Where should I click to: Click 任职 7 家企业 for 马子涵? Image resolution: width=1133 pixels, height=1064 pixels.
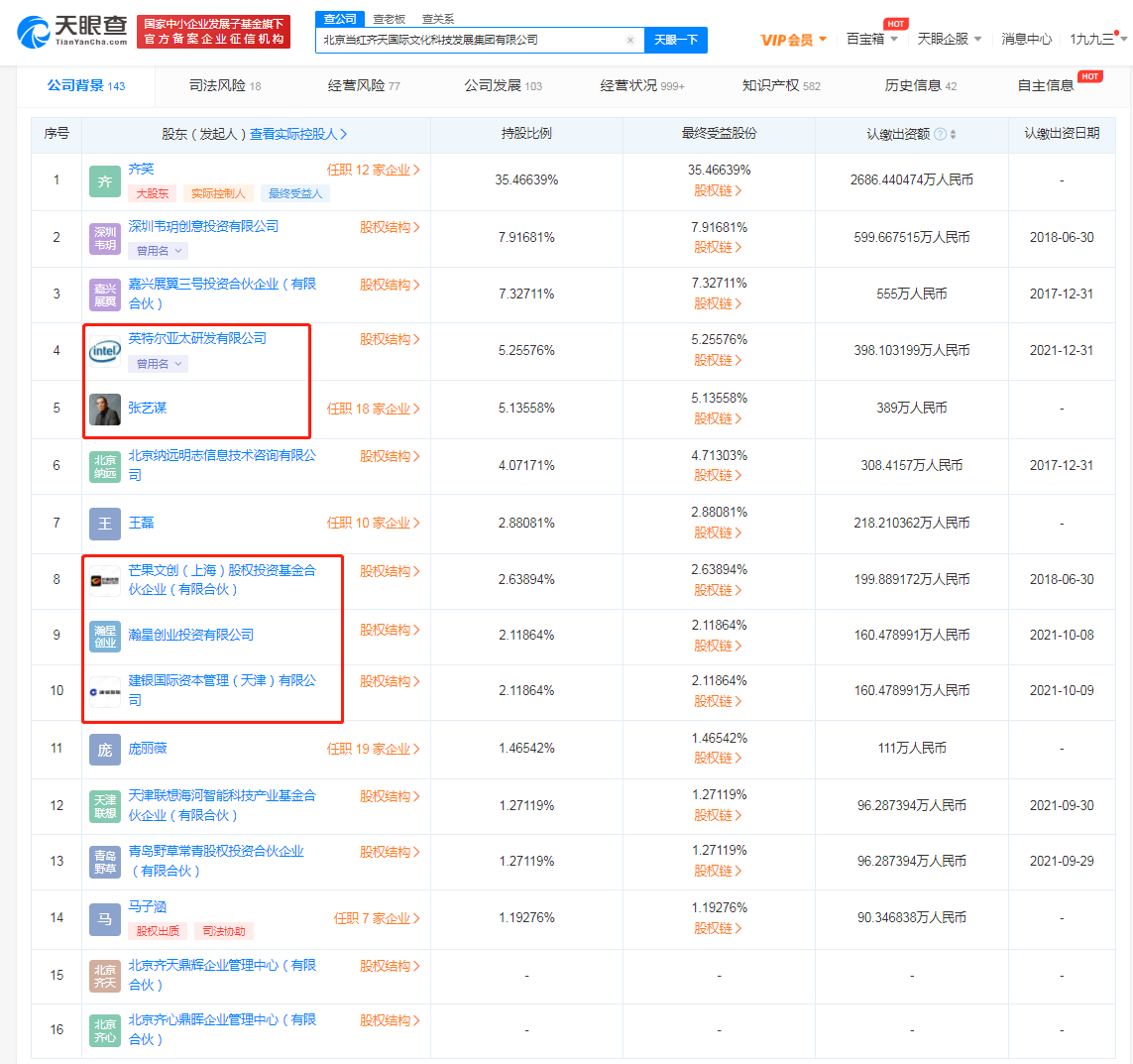click(x=377, y=918)
